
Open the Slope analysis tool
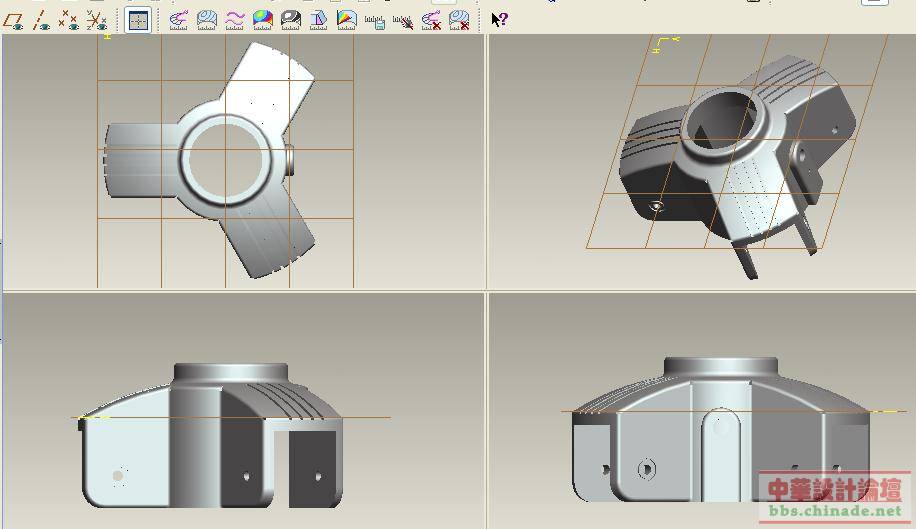[346, 19]
